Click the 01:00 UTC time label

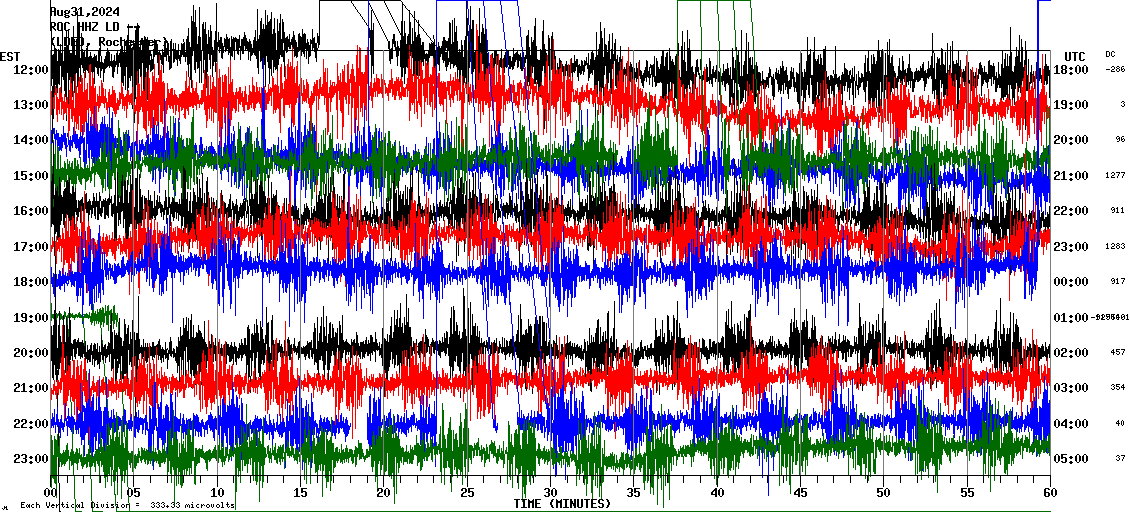point(1070,318)
